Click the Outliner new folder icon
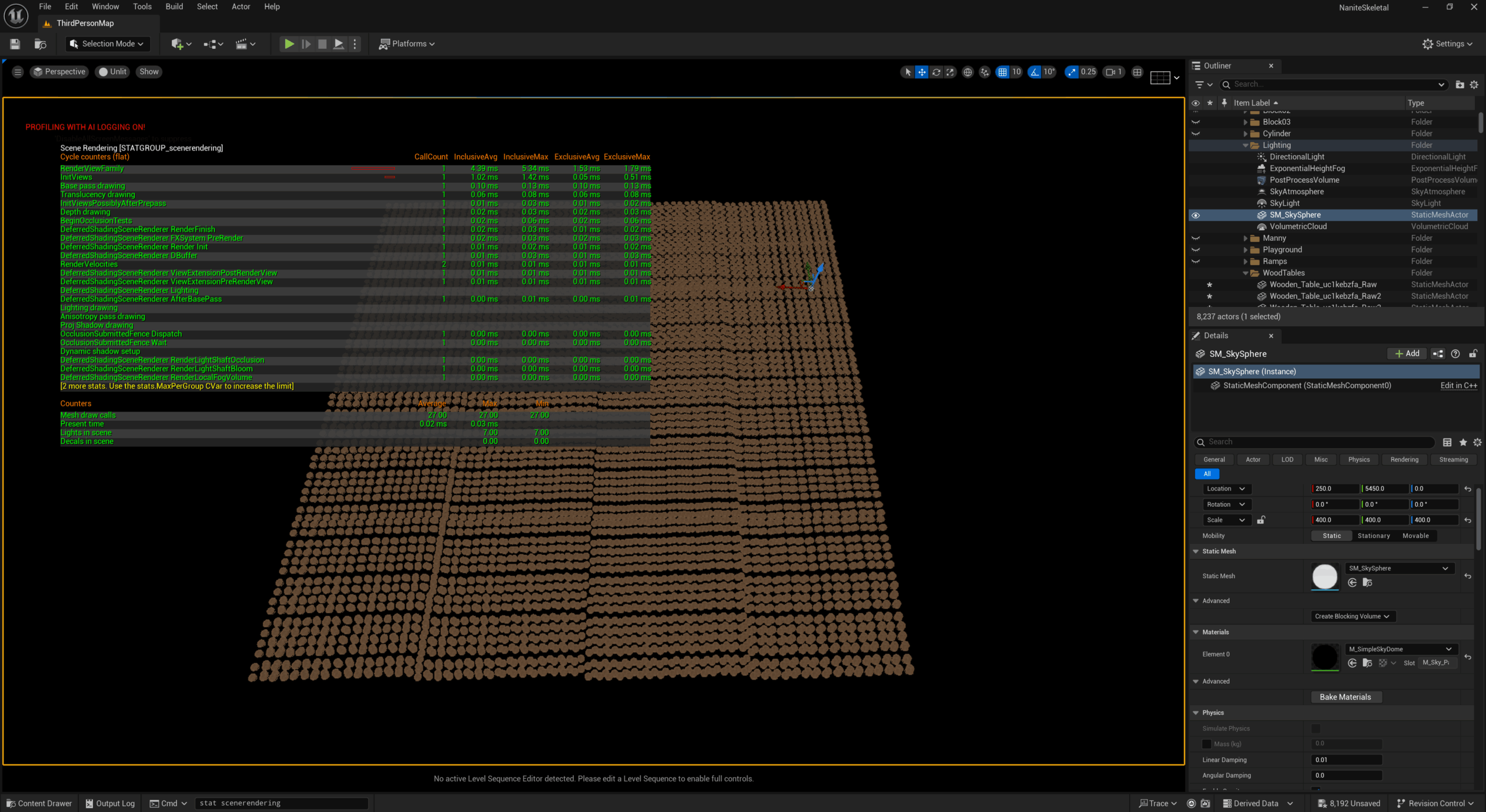1486x812 pixels. [1460, 85]
